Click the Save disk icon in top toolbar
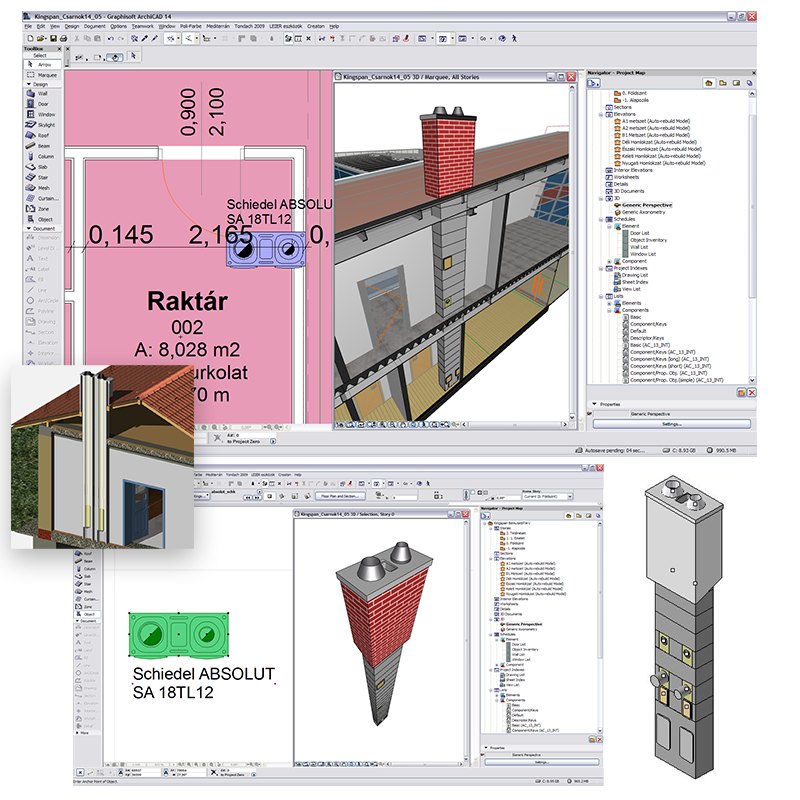This screenshot has width=800, height=800. (x=53, y=39)
